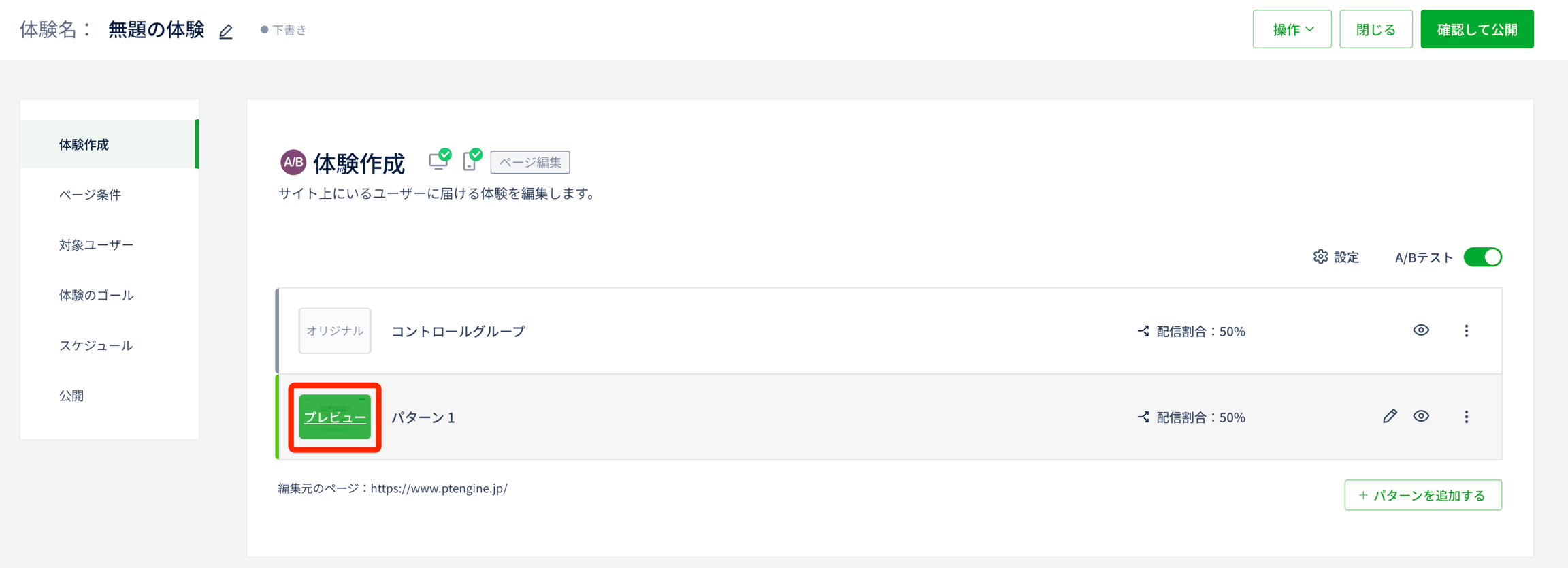1568x568 pixels.
Task: Click the パターン 1 プレビュー thumbnail
Action: (335, 417)
